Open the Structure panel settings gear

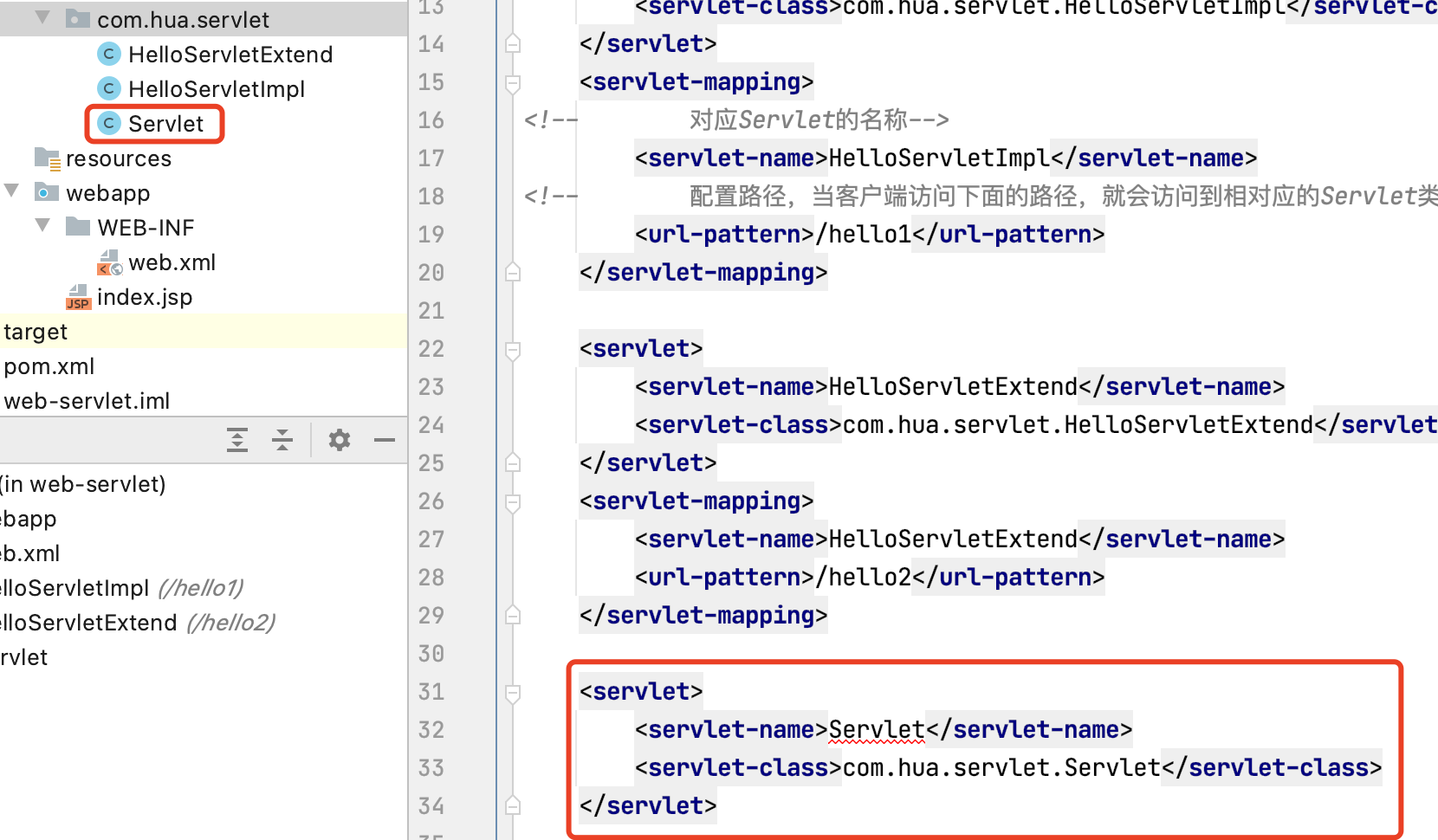coord(338,440)
